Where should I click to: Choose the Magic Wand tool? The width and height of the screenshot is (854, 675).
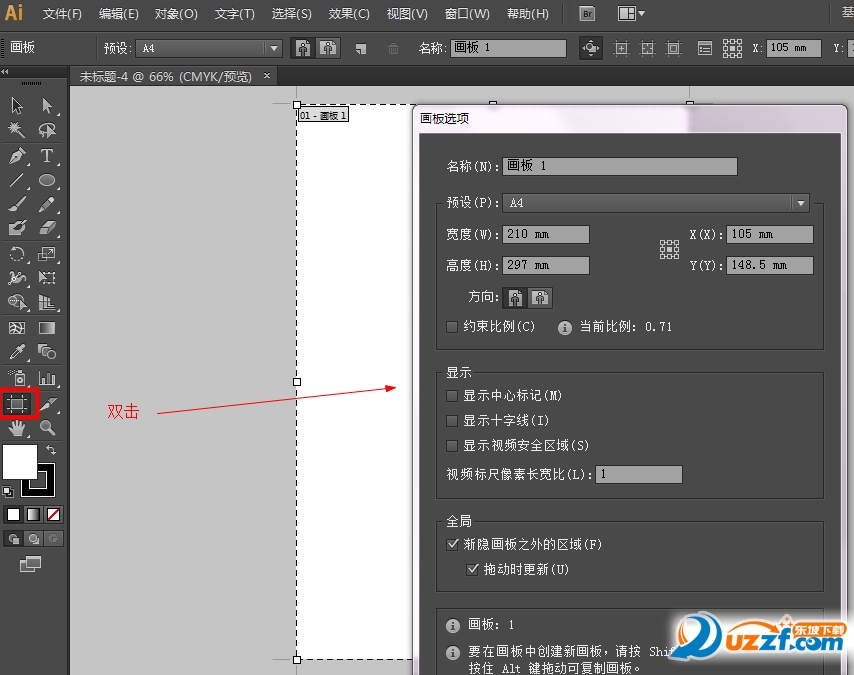[x=17, y=131]
